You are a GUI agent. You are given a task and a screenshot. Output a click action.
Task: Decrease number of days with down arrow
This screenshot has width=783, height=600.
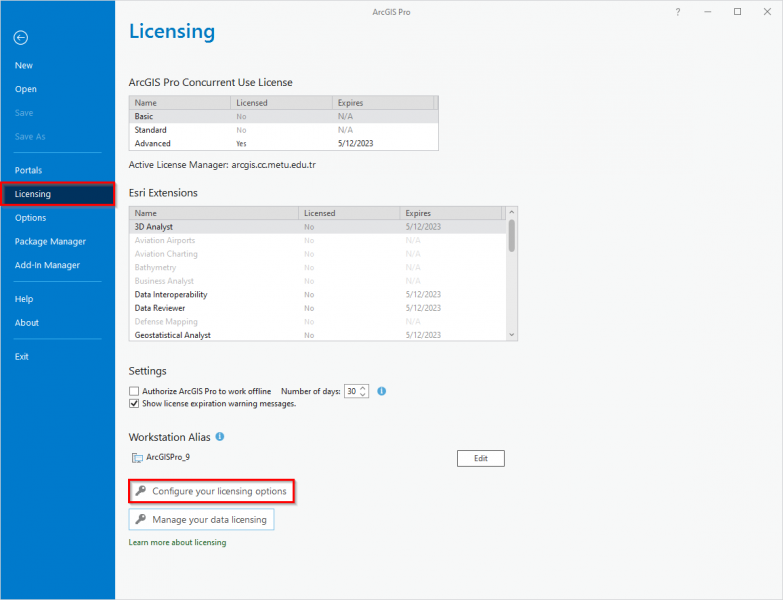coord(363,394)
